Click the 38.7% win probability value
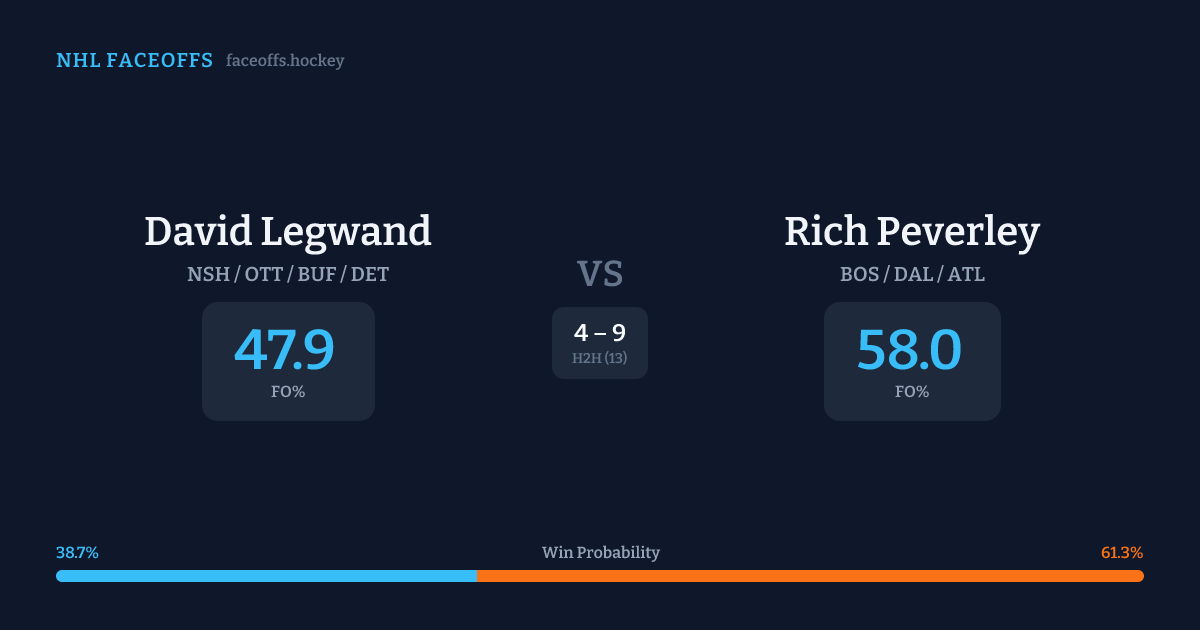This screenshot has width=1200, height=630. (77, 553)
